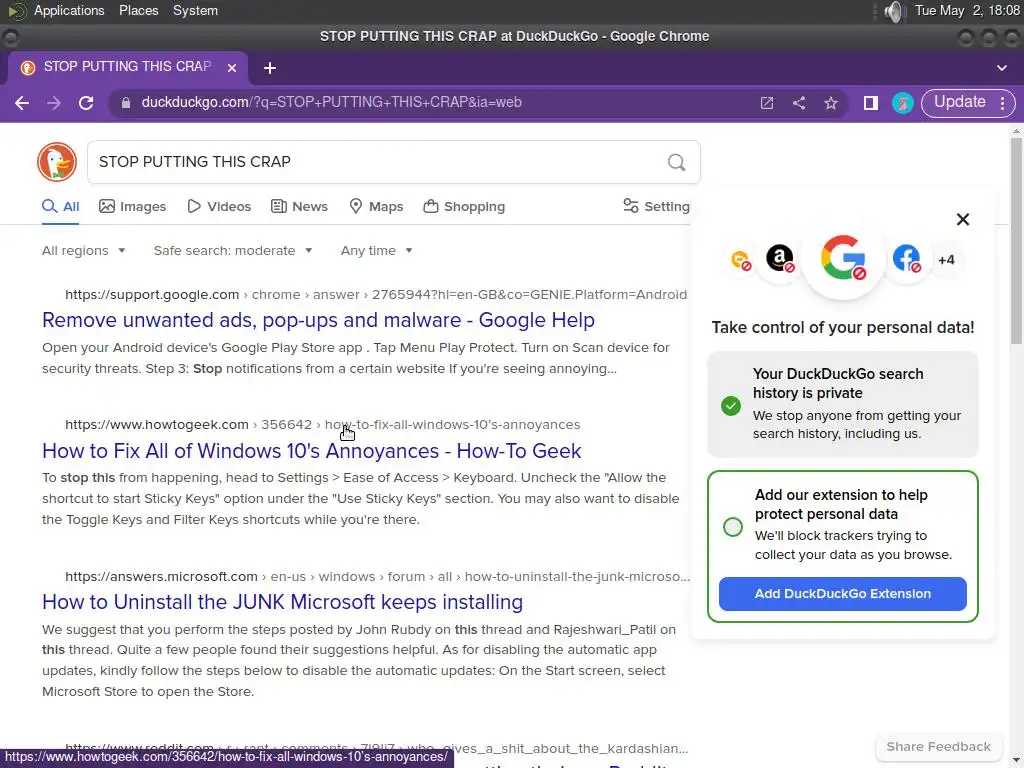
Task: Switch to the Videos tab
Action: pos(219,206)
